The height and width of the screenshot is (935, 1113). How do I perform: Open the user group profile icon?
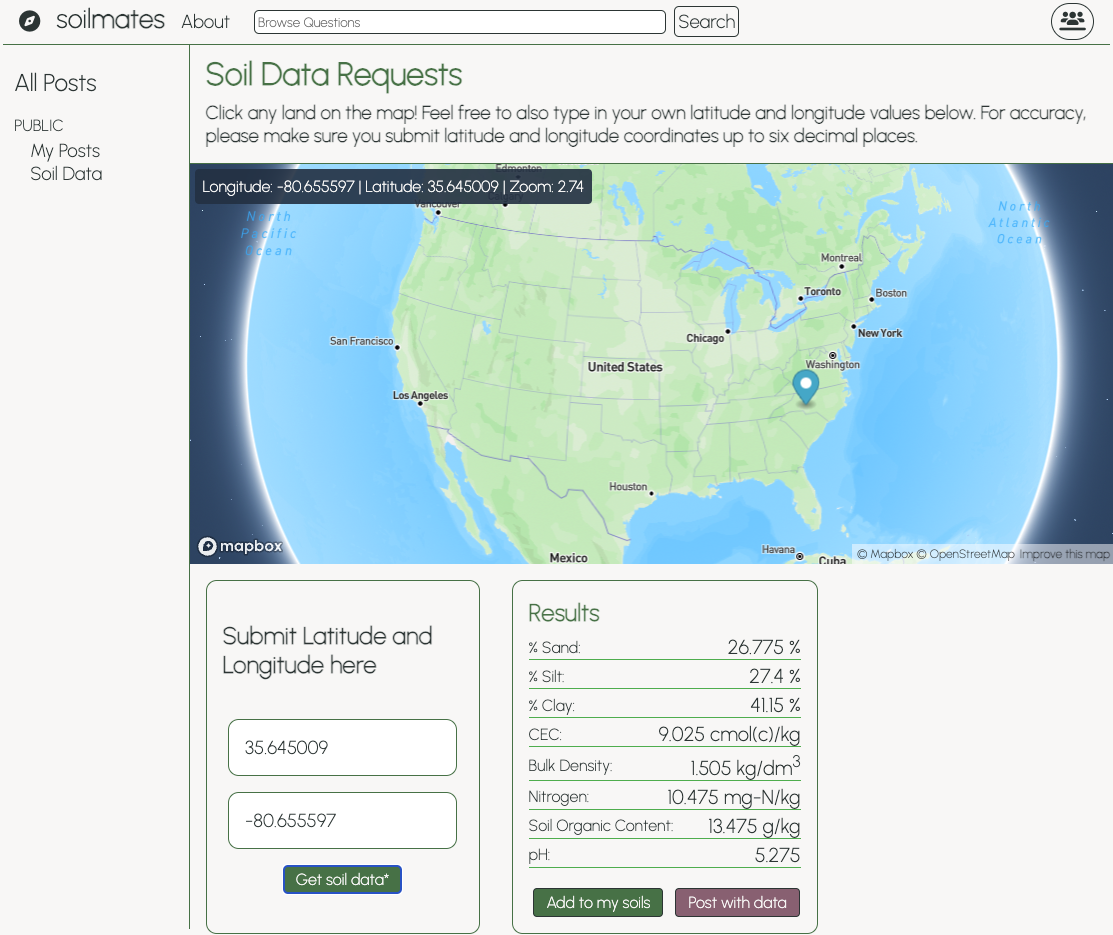(1072, 21)
